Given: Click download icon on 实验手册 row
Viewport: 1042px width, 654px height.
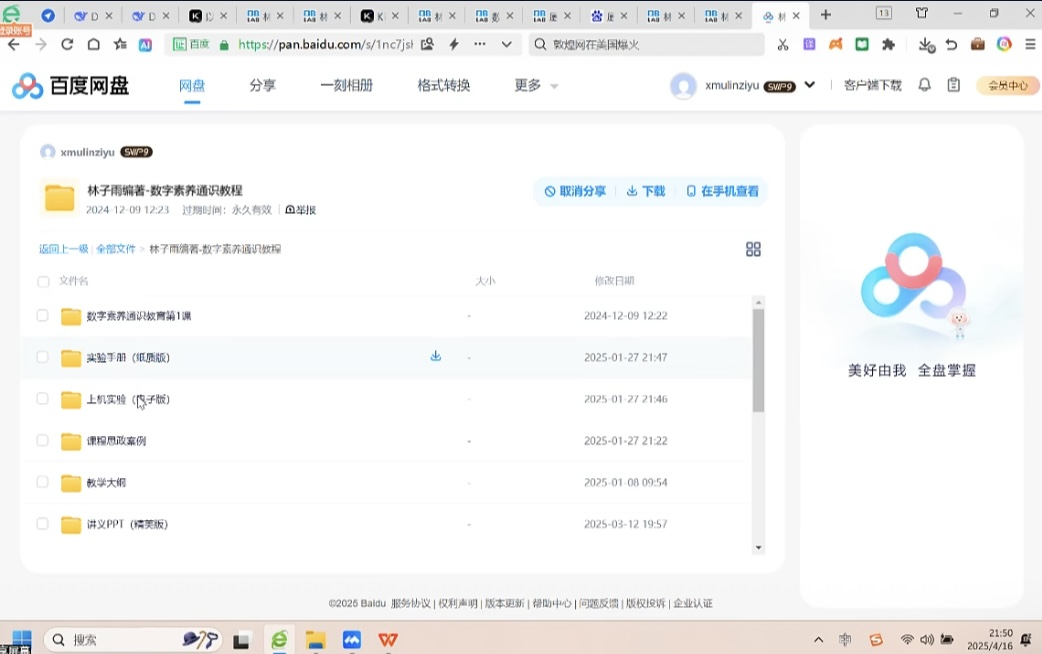Looking at the screenshot, I should tap(435, 356).
